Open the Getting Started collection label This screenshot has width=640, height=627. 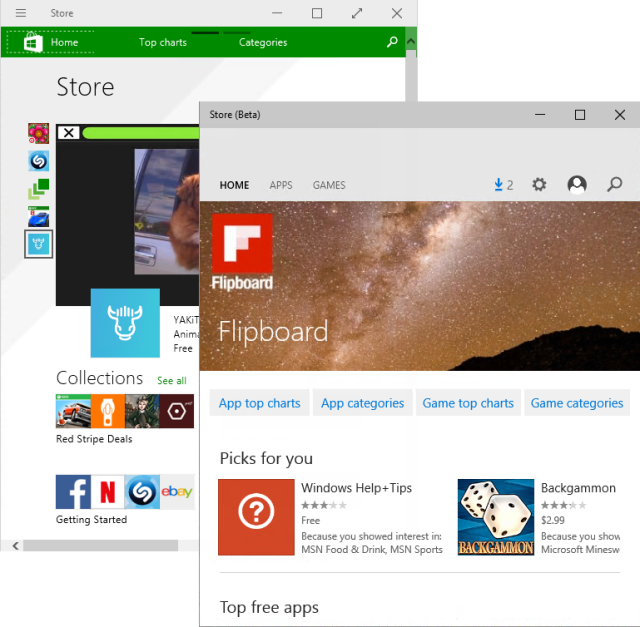(x=91, y=520)
